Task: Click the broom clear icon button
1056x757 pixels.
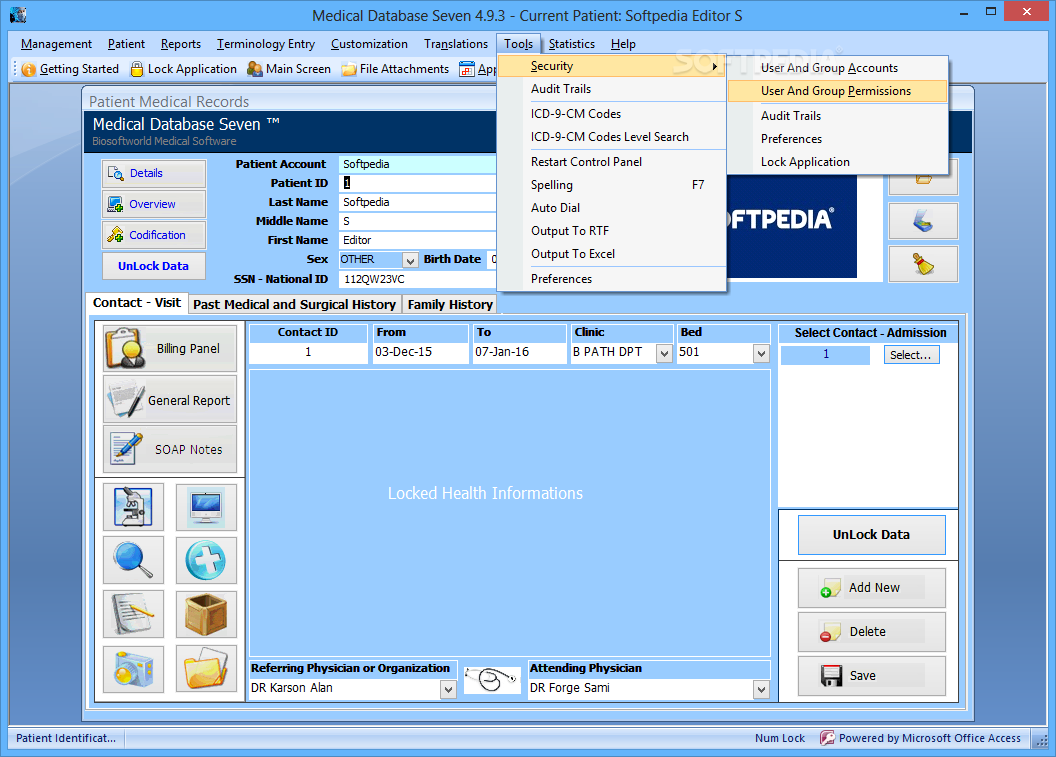Action: click(923, 263)
